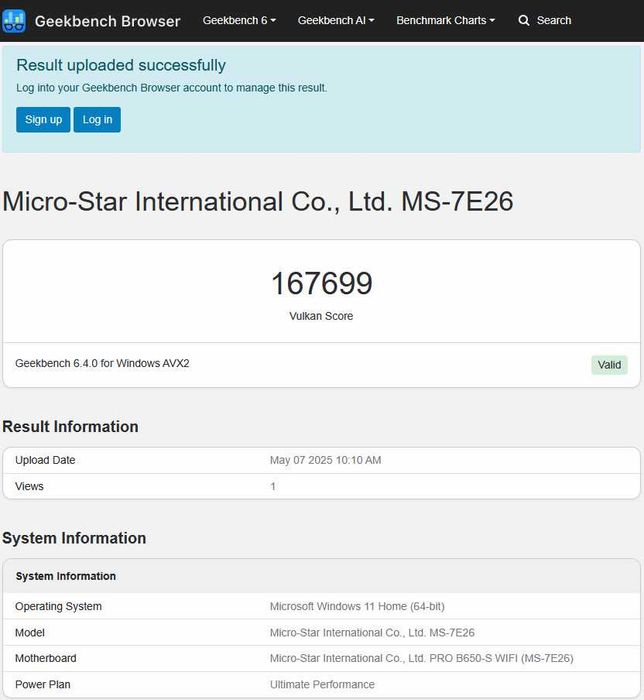Click the Result uploaded successfully message
This screenshot has height=700, width=644.
(121, 65)
